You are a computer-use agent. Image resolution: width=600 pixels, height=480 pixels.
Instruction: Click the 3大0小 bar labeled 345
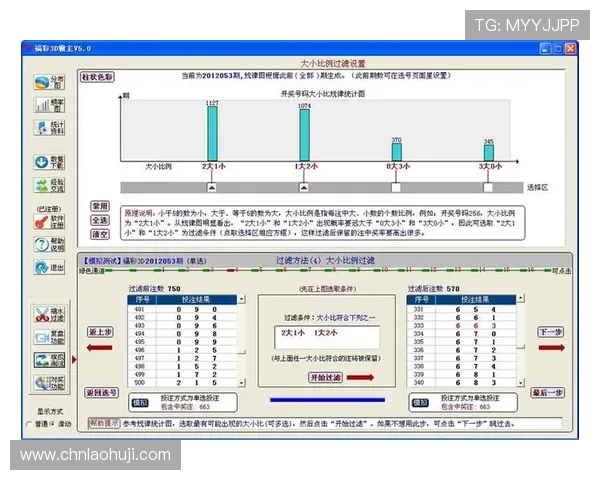(489, 153)
